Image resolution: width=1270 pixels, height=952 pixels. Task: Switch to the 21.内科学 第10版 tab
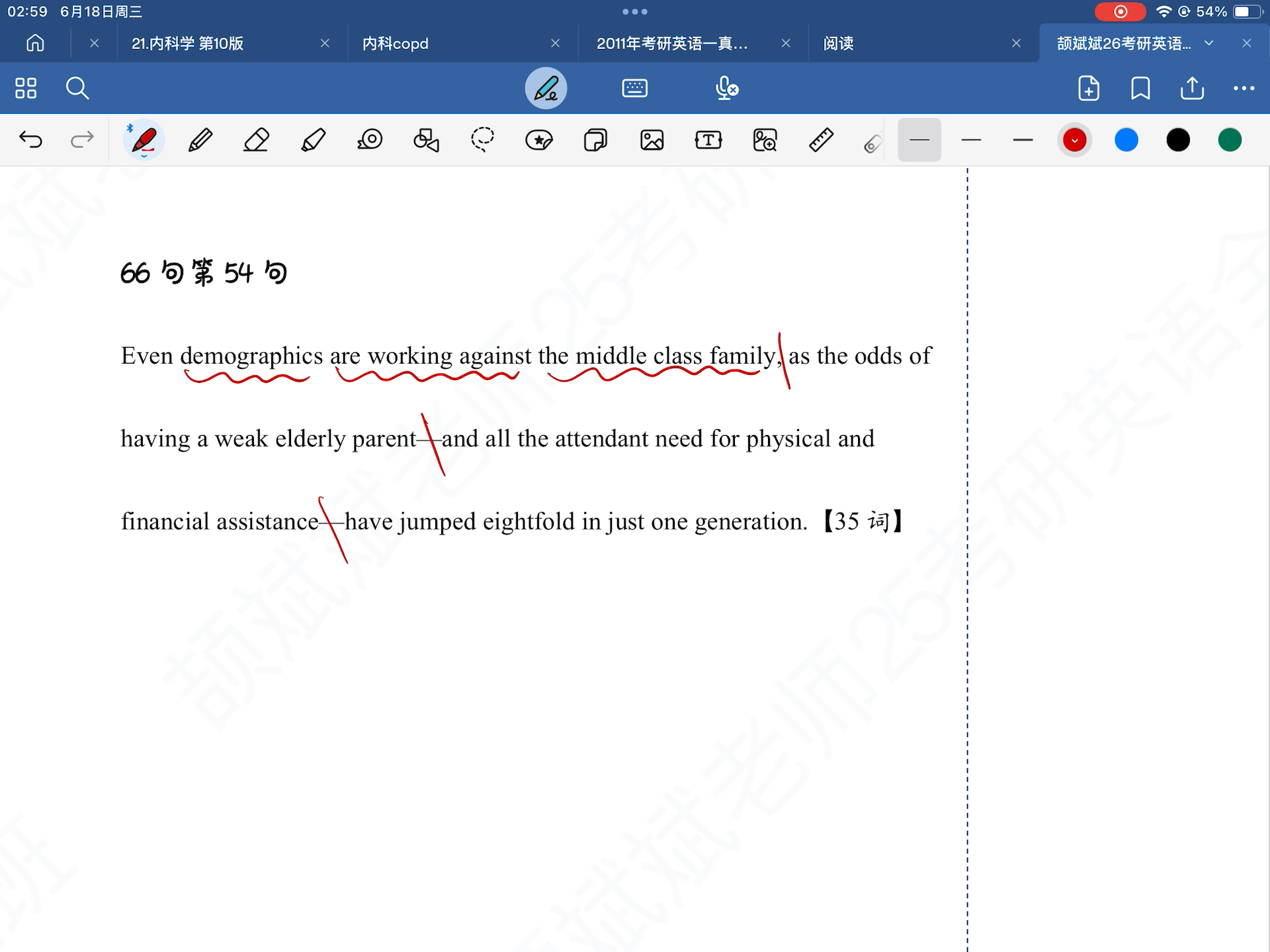click(187, 44)
